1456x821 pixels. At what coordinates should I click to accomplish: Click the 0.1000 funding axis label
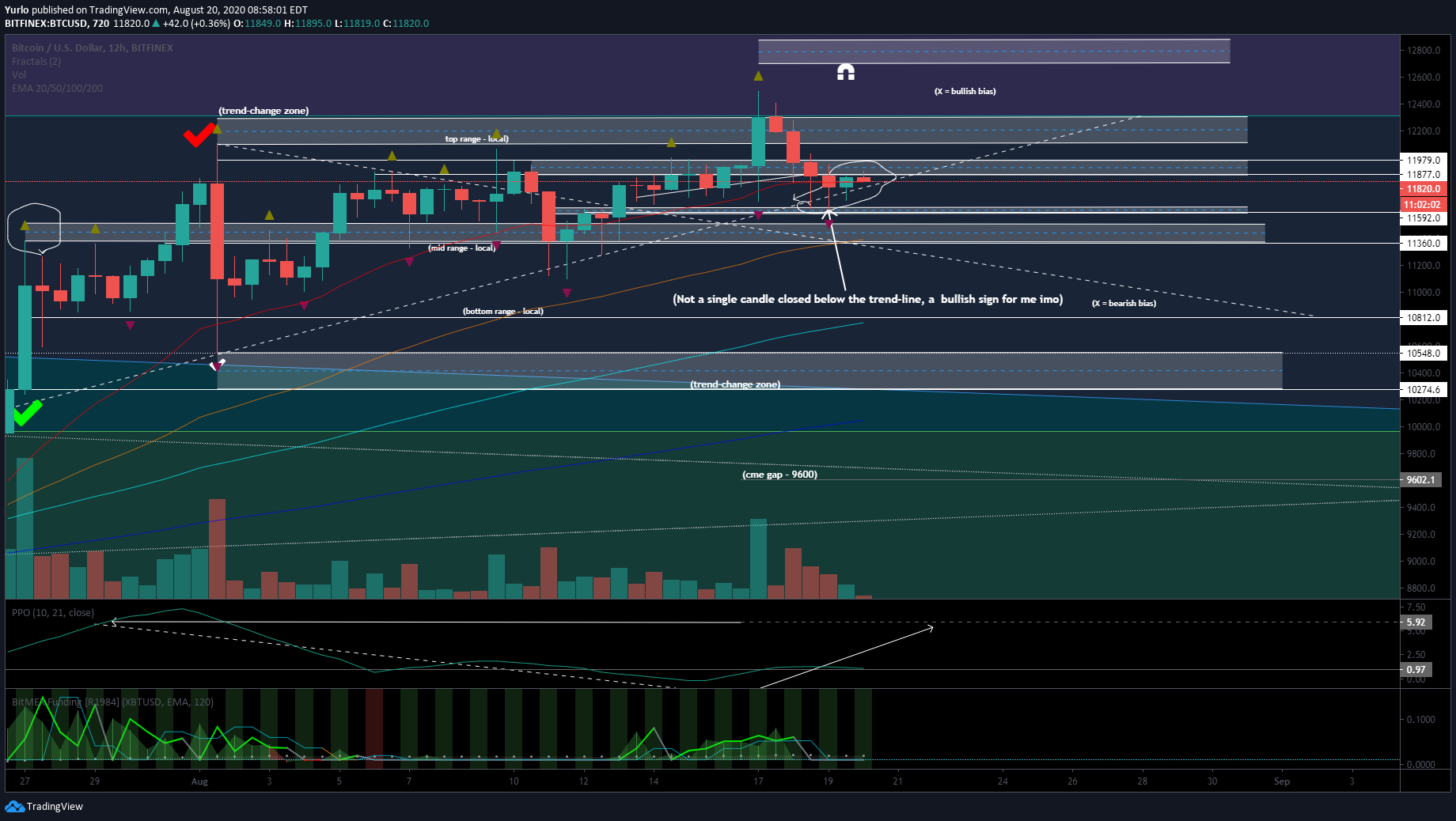tap(1421, 720)
